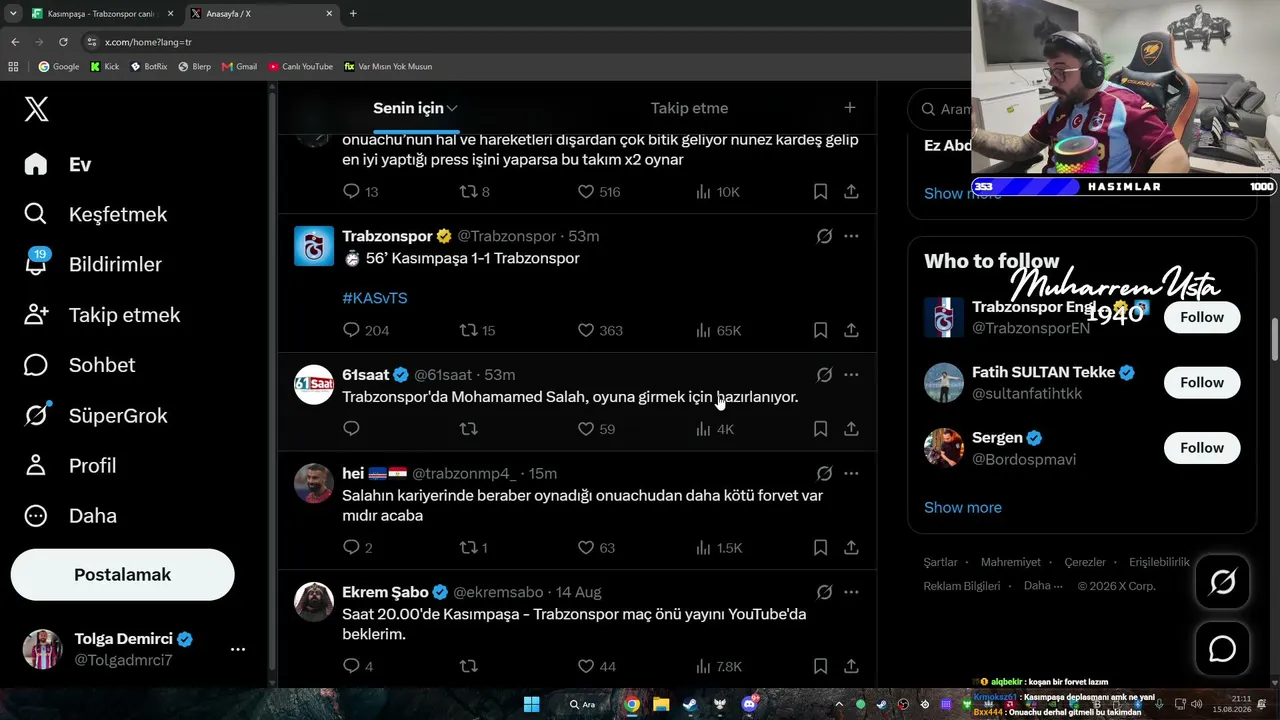Open the Trabzonspor profile avatar in the feed
This screenshot has height=720, width=1280.
coord(314,246)
